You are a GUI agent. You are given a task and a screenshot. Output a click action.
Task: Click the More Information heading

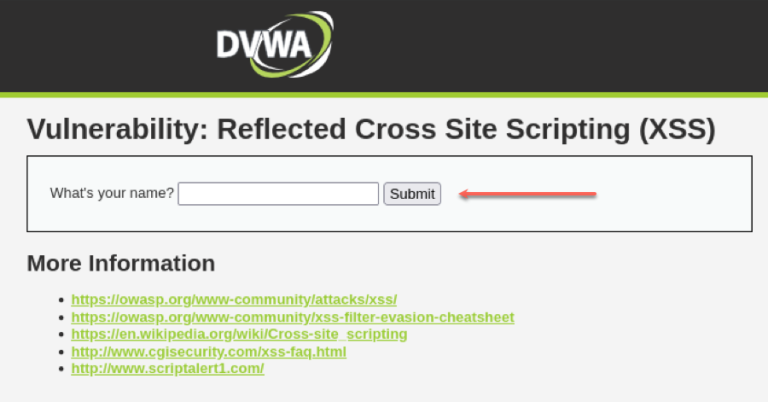(x=121, y=263)
